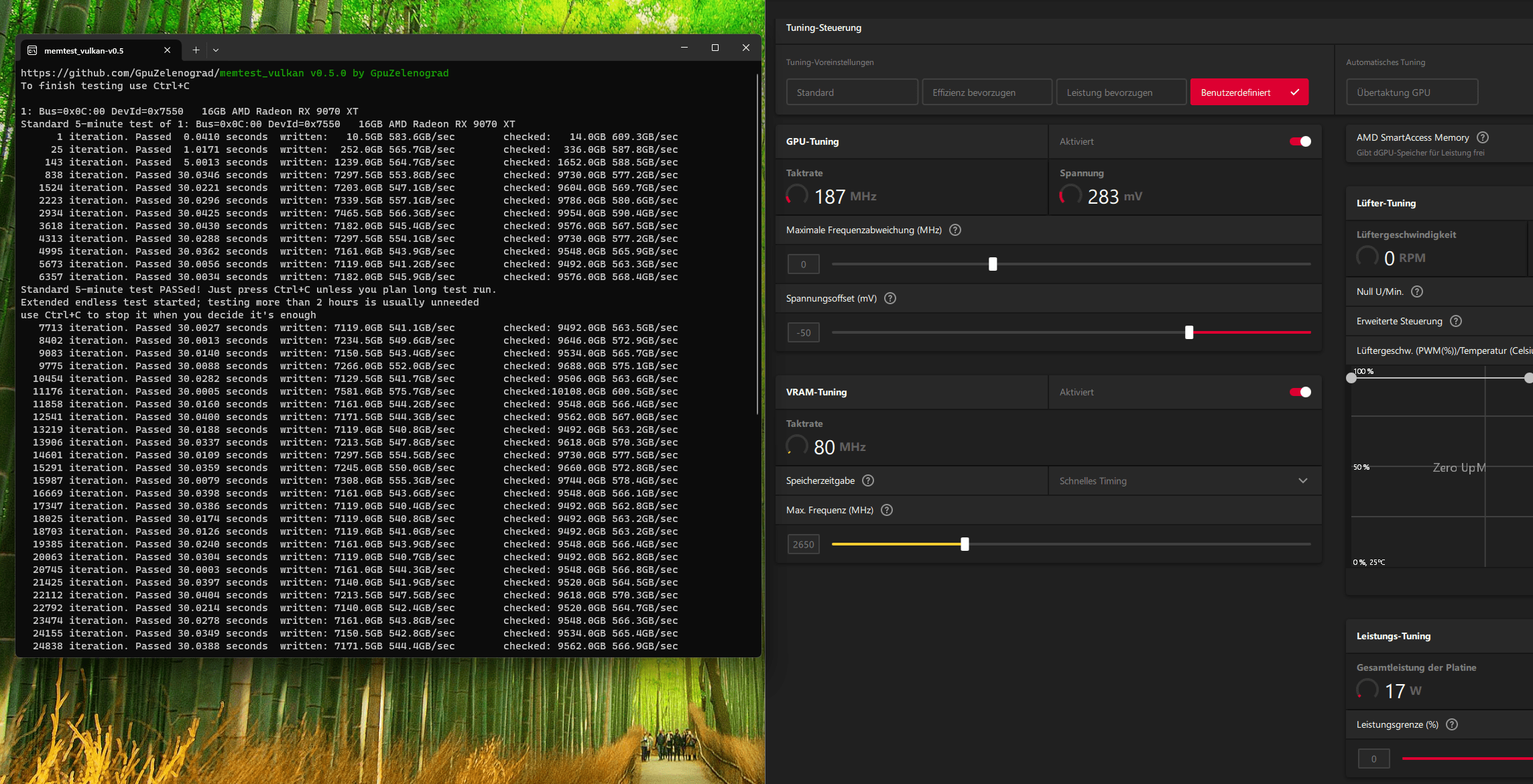Click help icon next to Speicherzeitgabe

pyautogui.click(x=868, y=480)
